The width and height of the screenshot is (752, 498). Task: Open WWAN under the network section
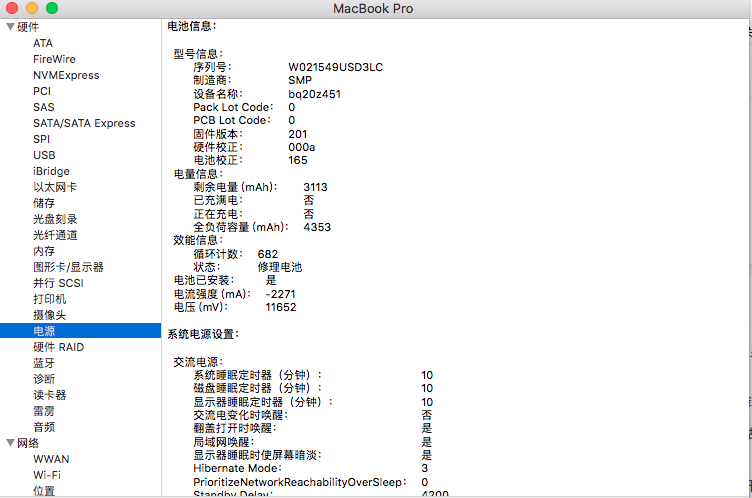51,459
